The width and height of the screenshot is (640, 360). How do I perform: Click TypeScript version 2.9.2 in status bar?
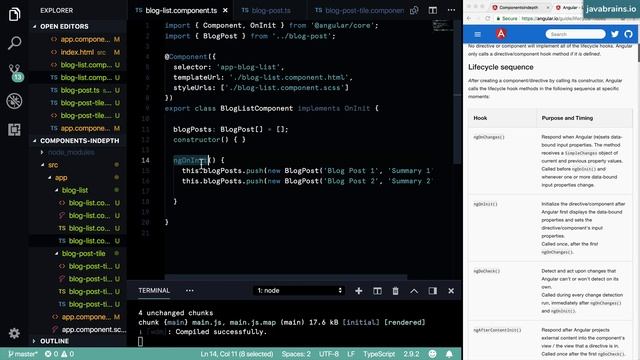(x=411, y=354)
